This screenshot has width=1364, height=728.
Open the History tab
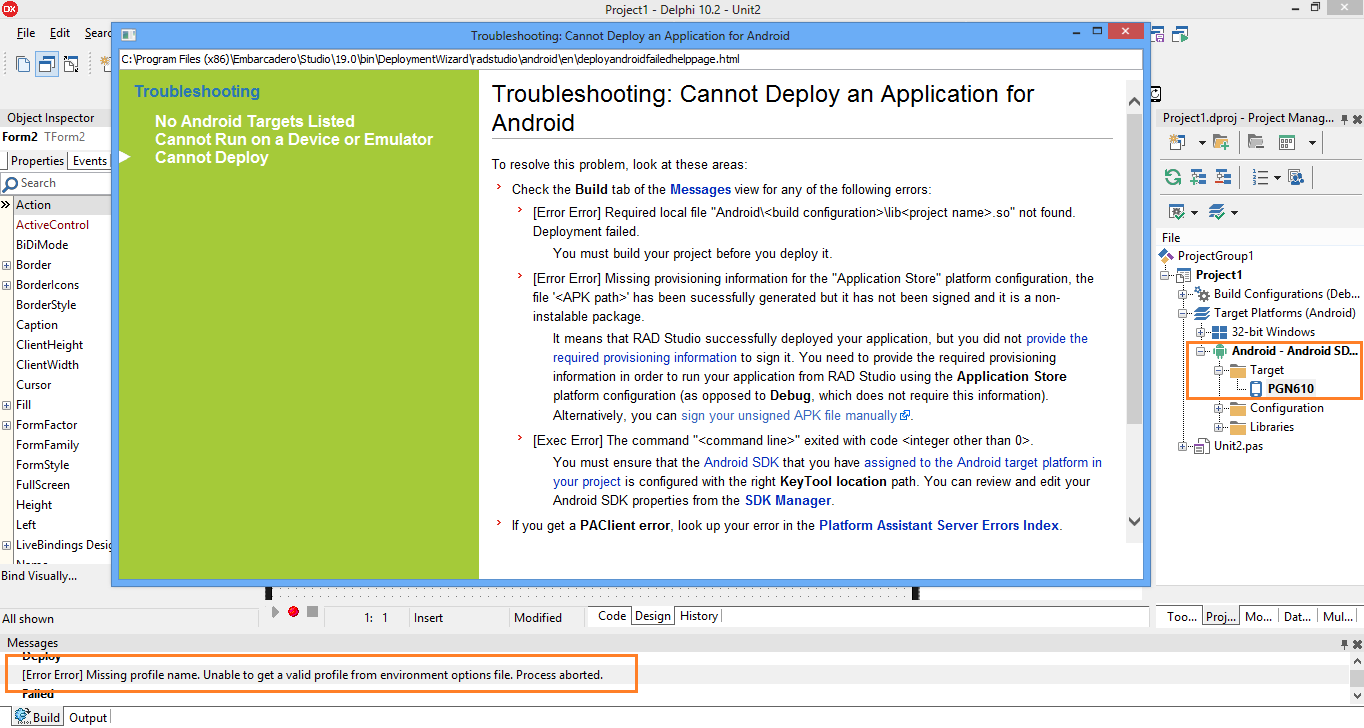[x=699, y=616]
